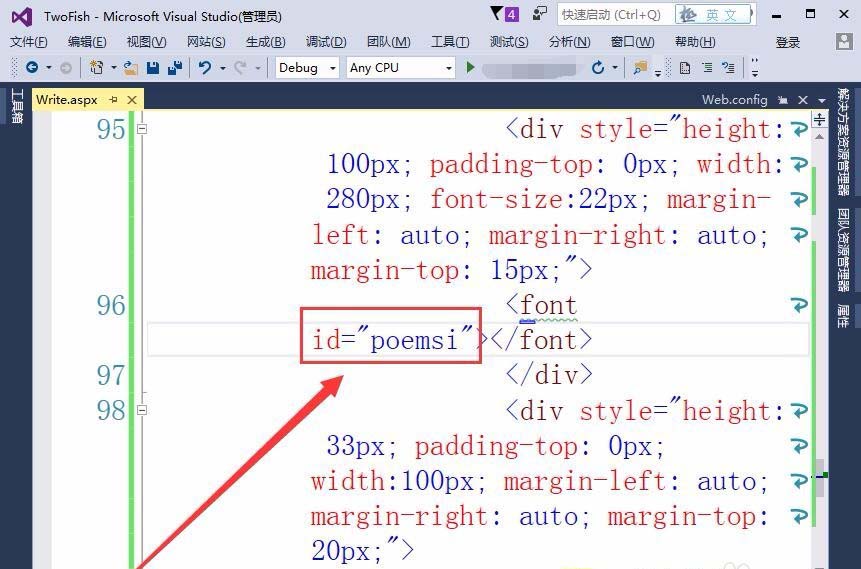Viewport: 861px width, 569px height.
Task: Open the 测试(S) menu
Action: 509,42
